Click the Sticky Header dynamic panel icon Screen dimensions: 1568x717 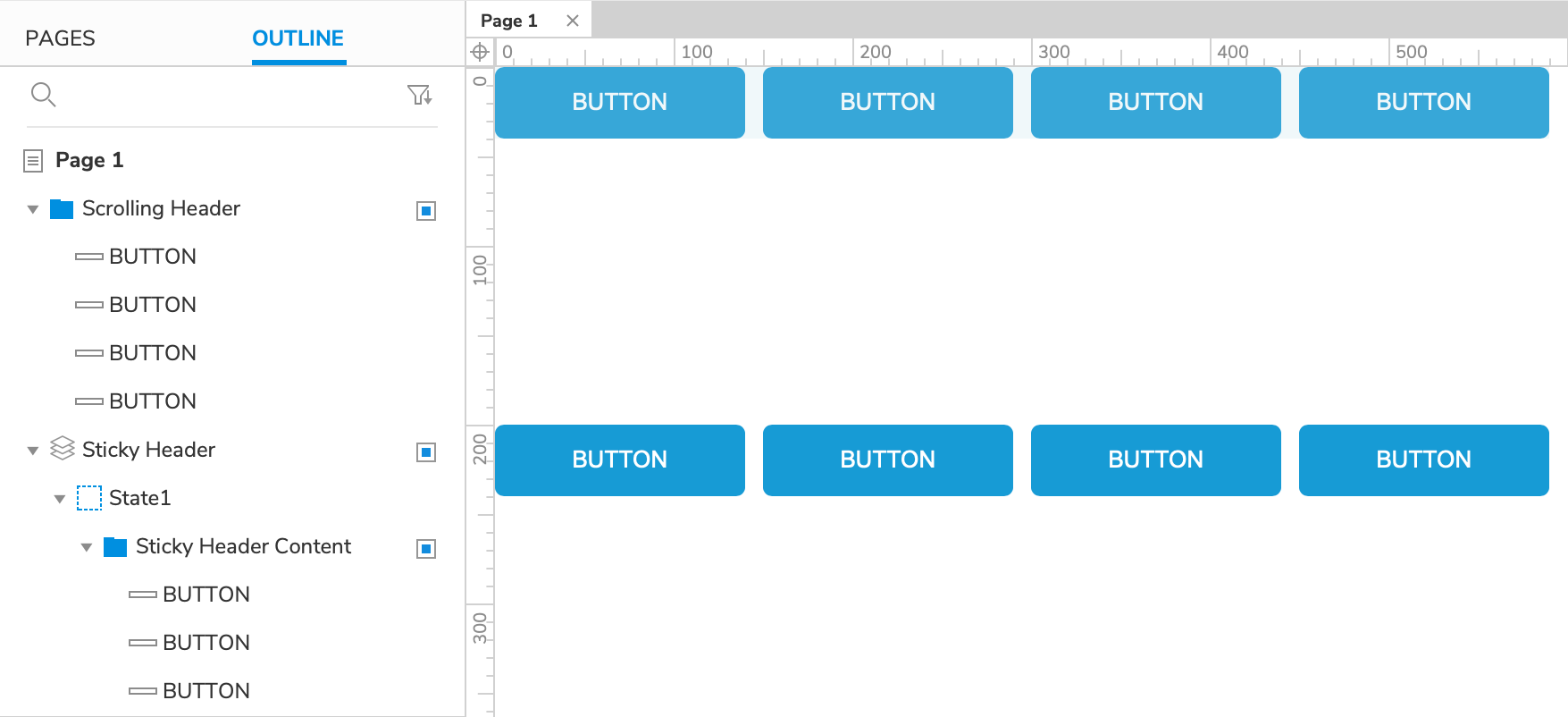[62, 449]
